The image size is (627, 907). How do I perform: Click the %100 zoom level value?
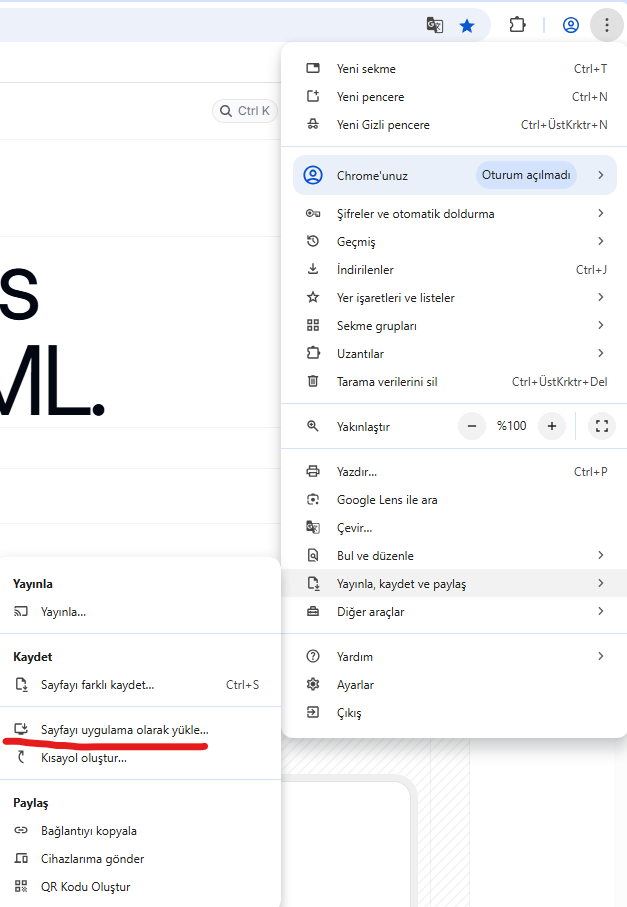(x=512, y=426)
